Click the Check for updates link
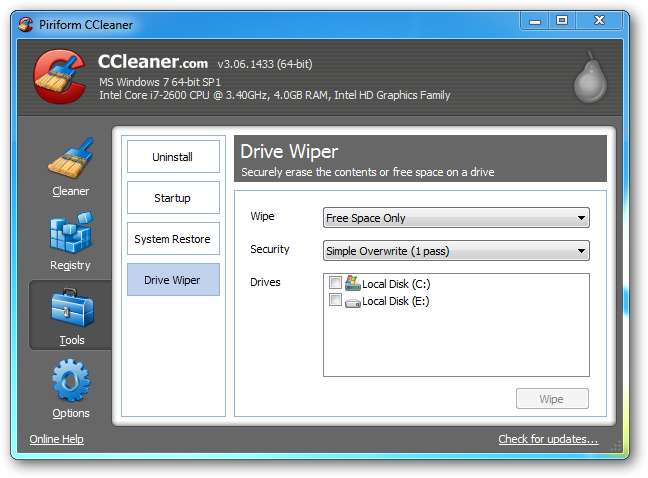 pos(548,439)
